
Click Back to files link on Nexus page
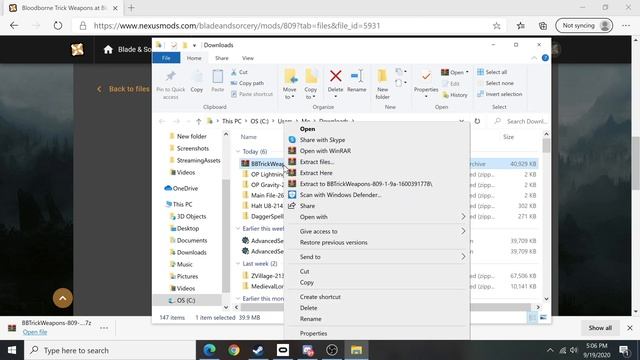click(x=124, y=89)
